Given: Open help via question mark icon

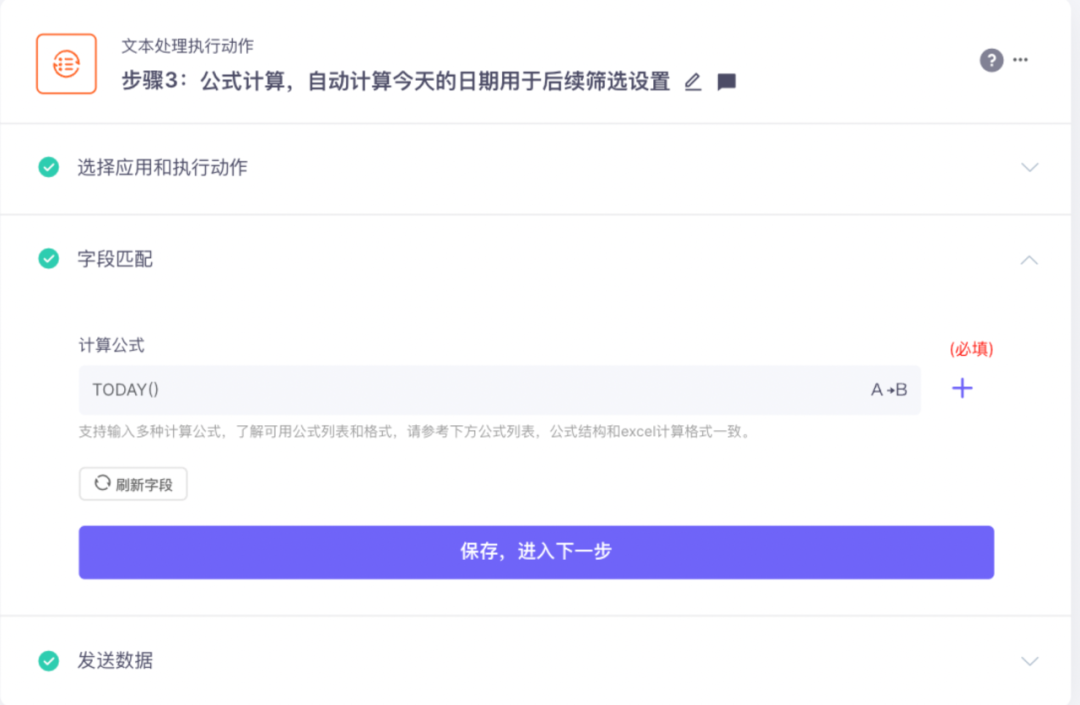Looking at the screenshot, I should click(991, 60).
